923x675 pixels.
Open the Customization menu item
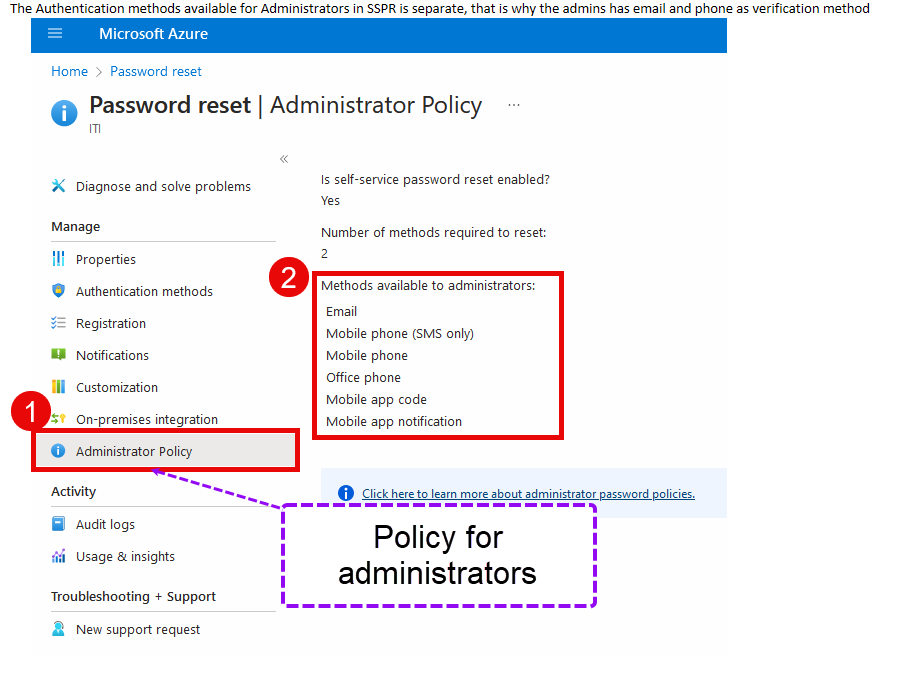pyautogui.click(x=117, y=387)
